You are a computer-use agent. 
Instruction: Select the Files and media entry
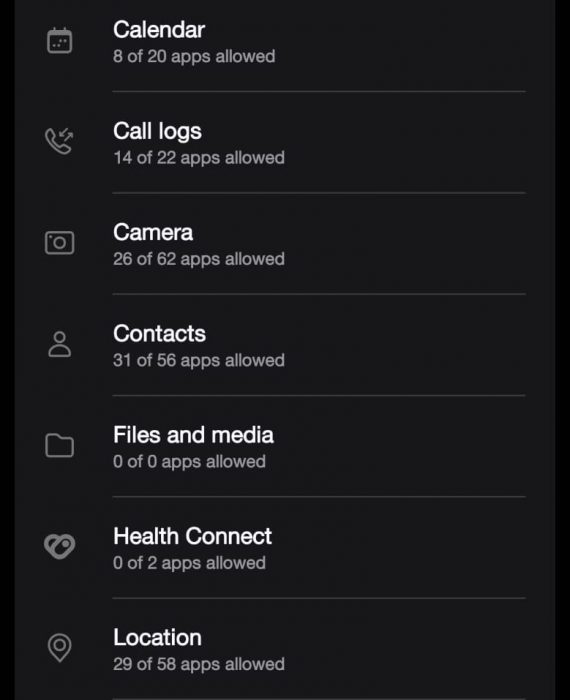285,446
